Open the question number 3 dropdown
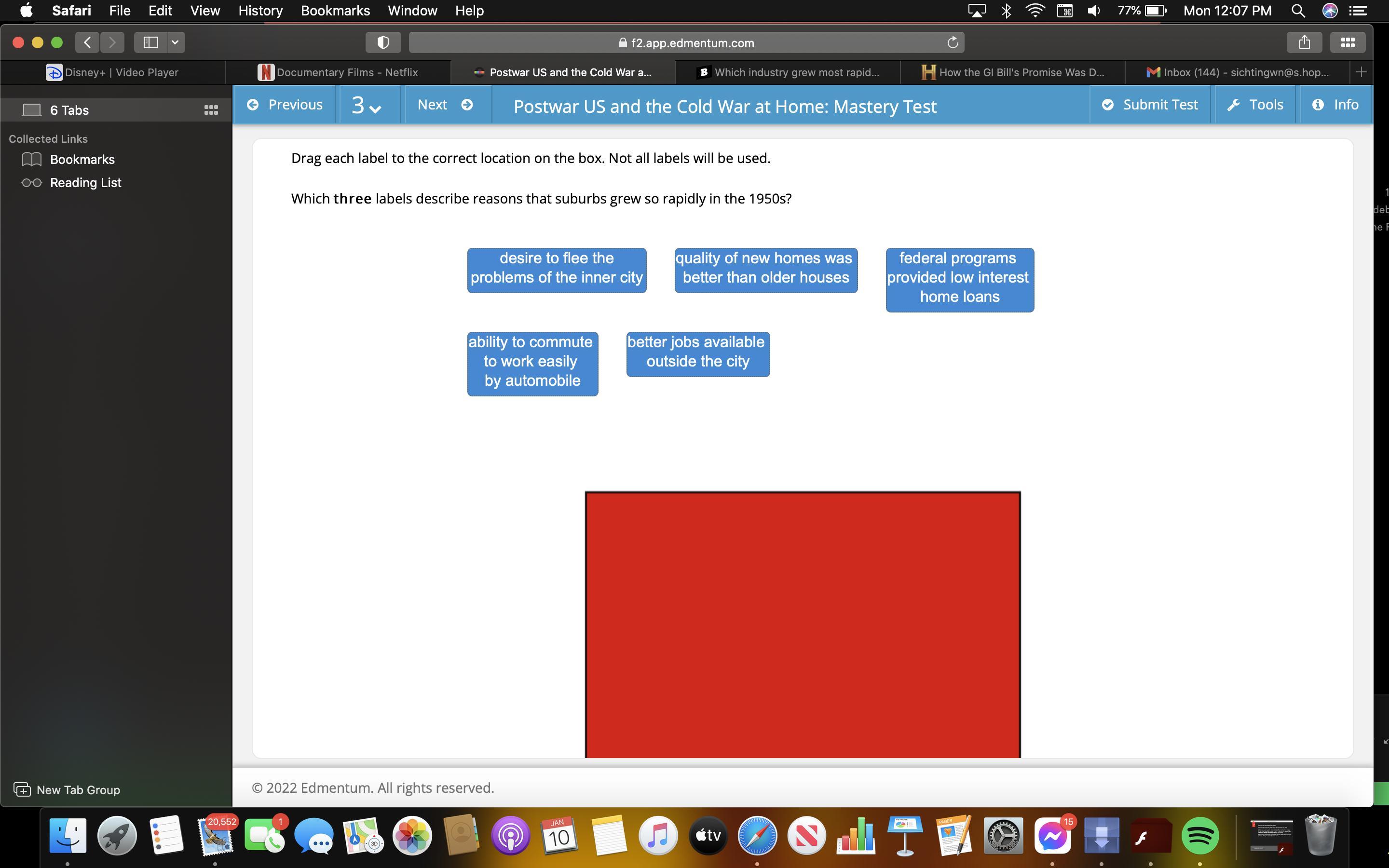 [366, 105]
